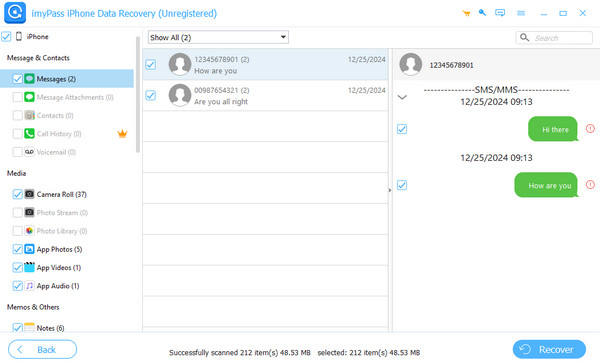600x364 pixels.
Task: Open the shopping cart purchase icon
Action: pos(466,13)
